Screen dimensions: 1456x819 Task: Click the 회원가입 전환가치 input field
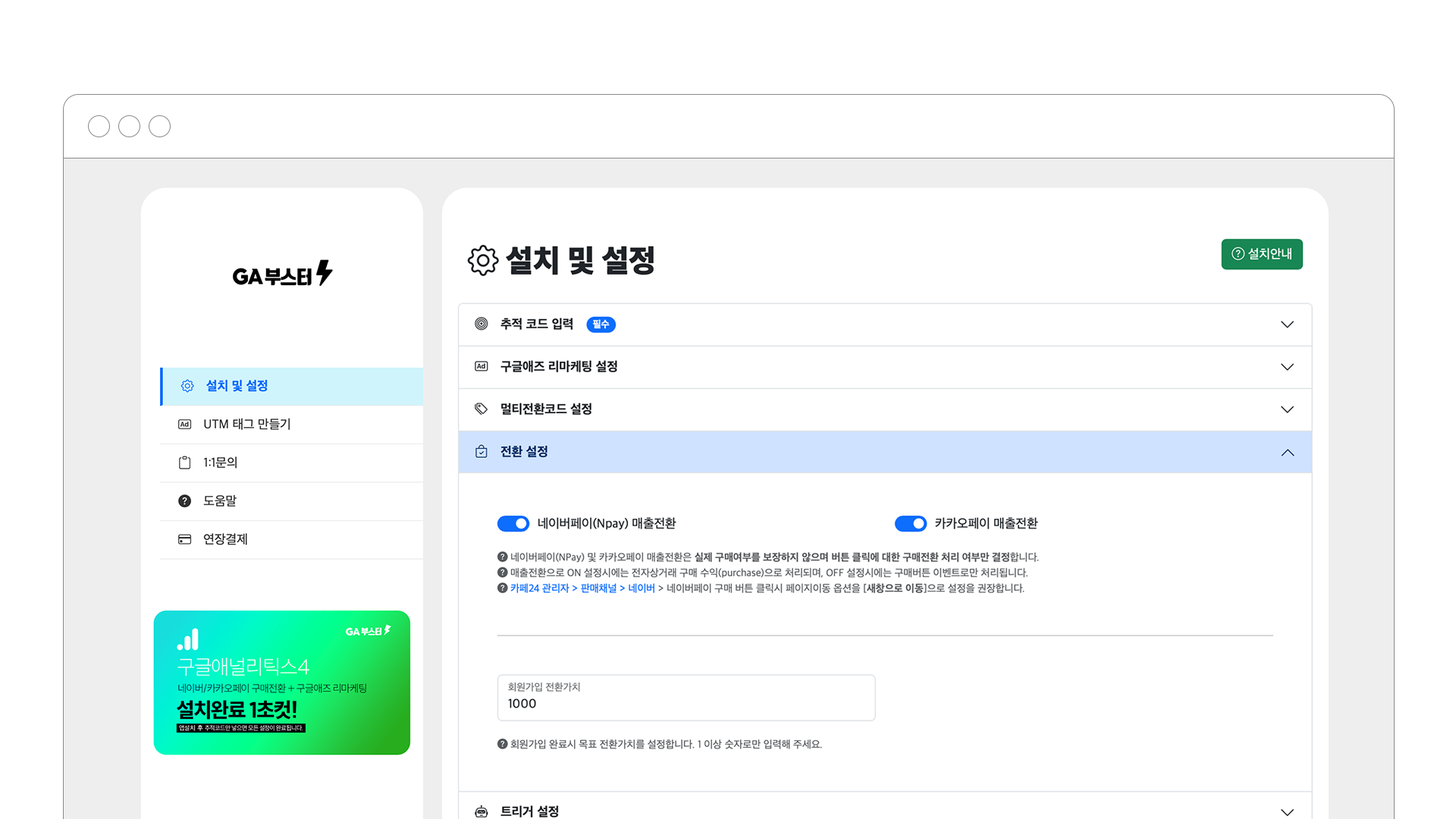click(x=686, y=698)
